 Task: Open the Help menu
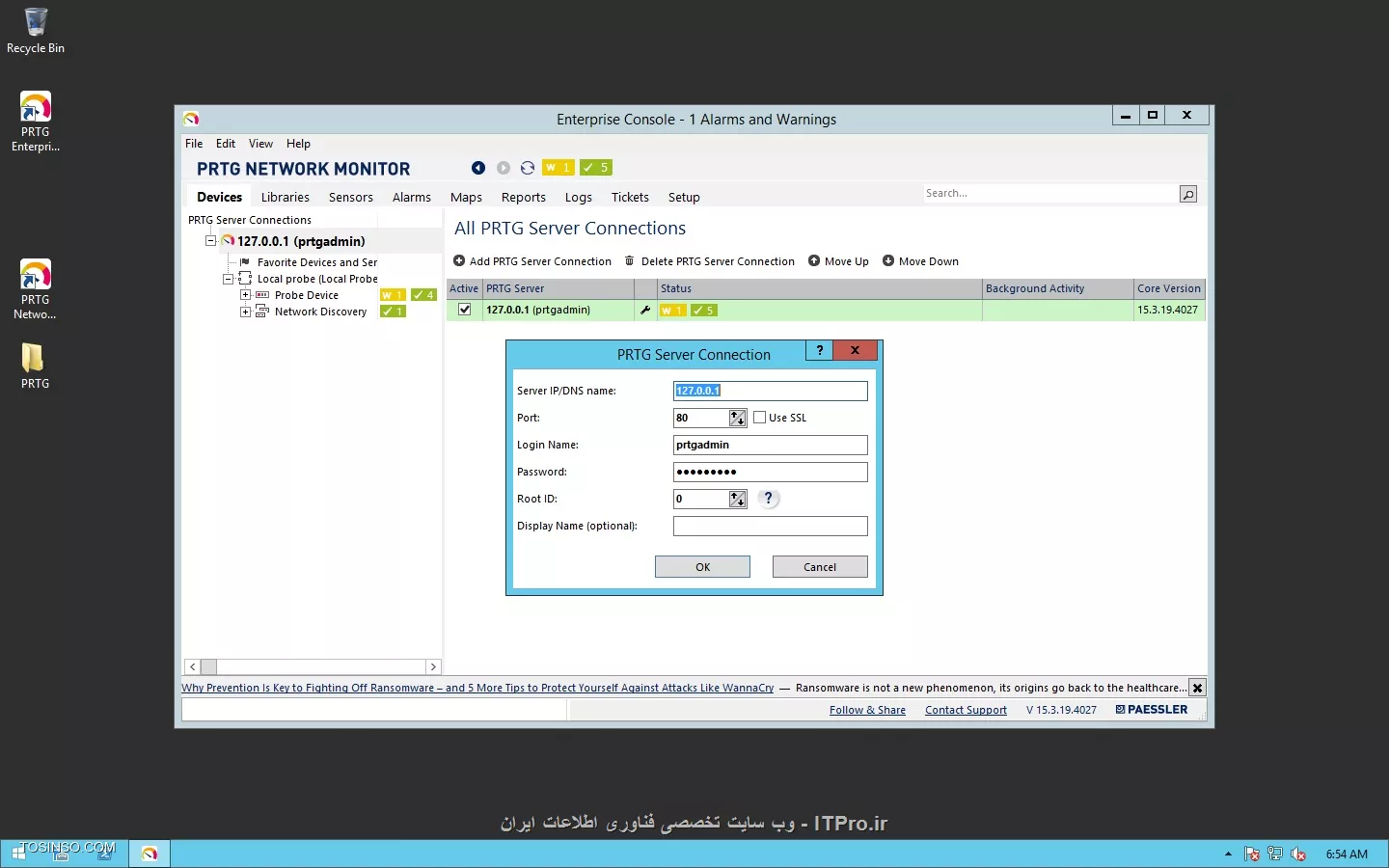click(298, 144)
